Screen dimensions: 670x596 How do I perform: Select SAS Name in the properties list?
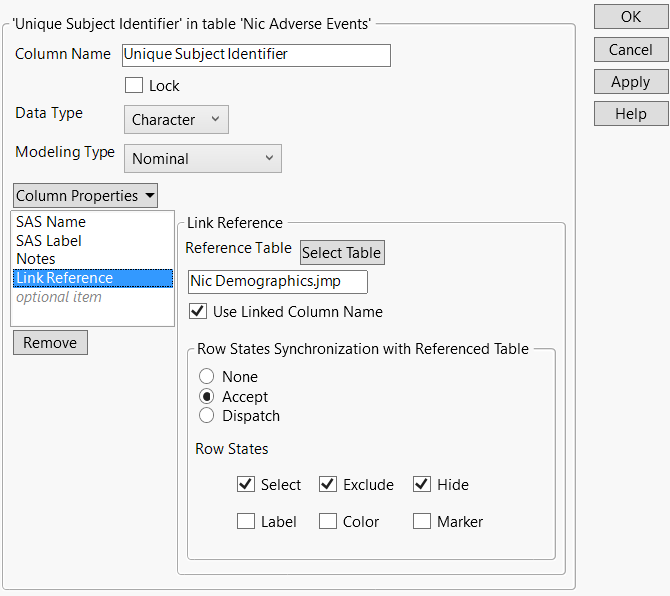pyautogui.click(x=51, y=222)
